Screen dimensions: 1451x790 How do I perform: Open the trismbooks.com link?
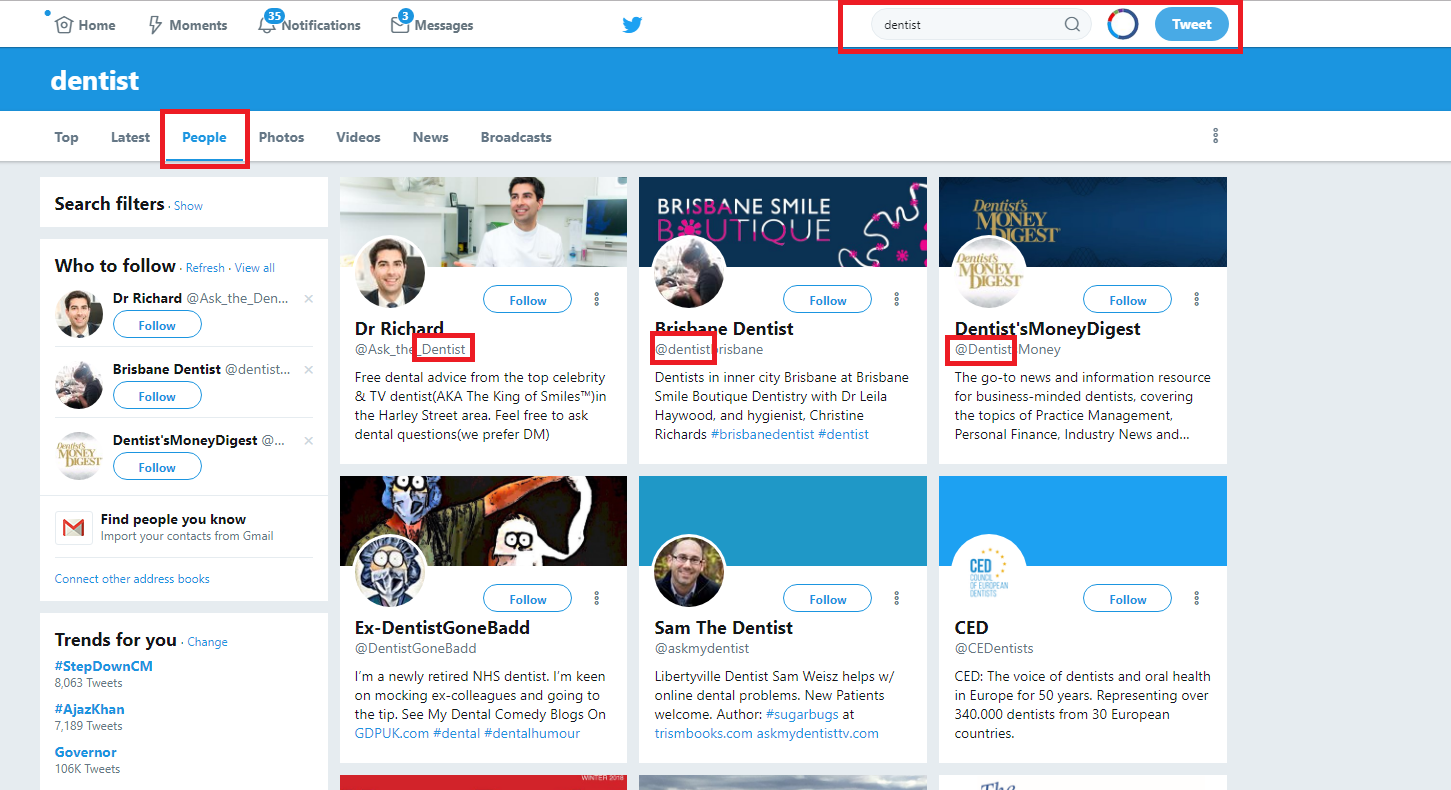(704, 733)
